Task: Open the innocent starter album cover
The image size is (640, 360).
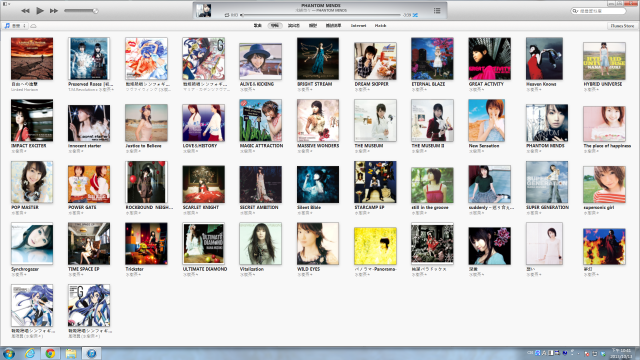Action: click(89, 123)
